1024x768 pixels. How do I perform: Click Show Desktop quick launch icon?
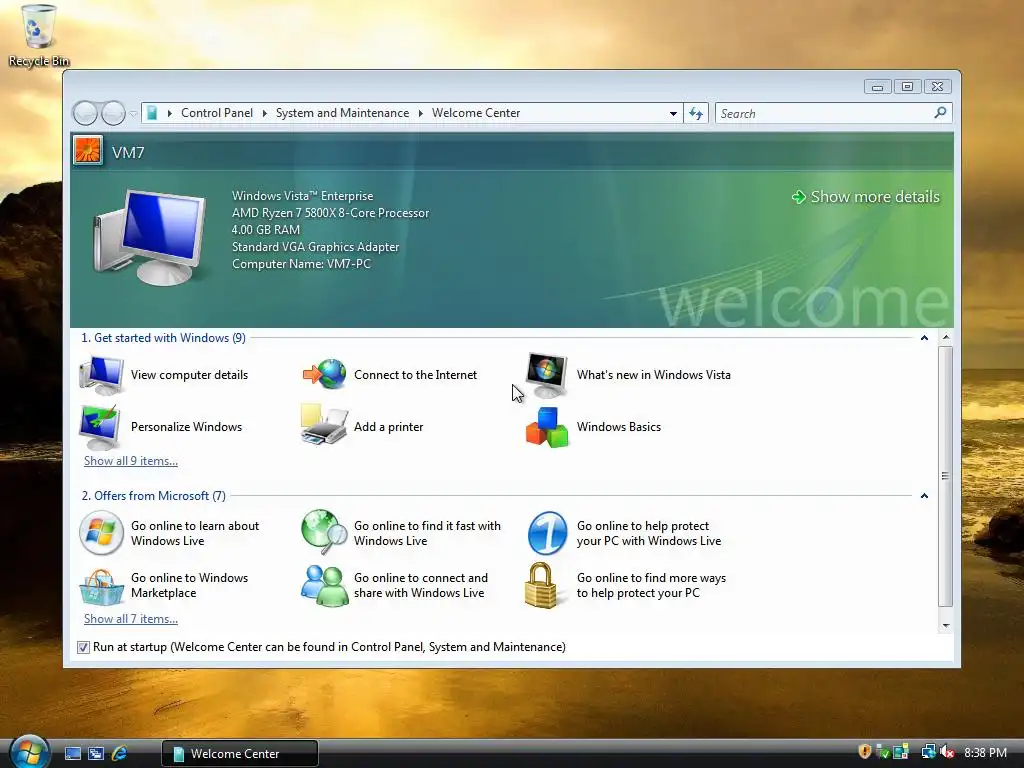pyautogui.click(x=72, y=753)
